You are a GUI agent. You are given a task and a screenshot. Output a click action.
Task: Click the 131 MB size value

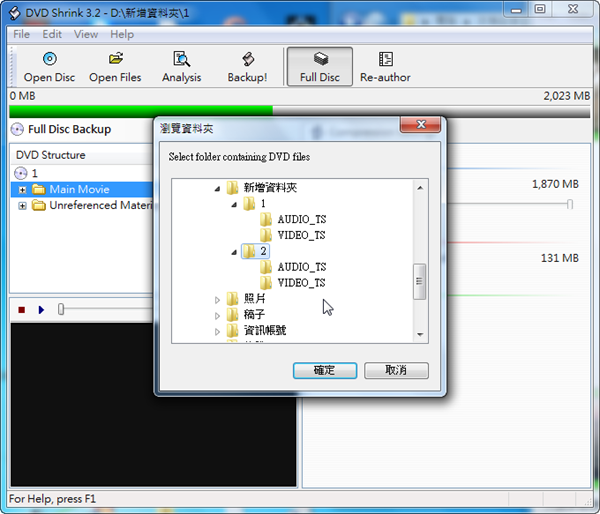click(559, 258)
